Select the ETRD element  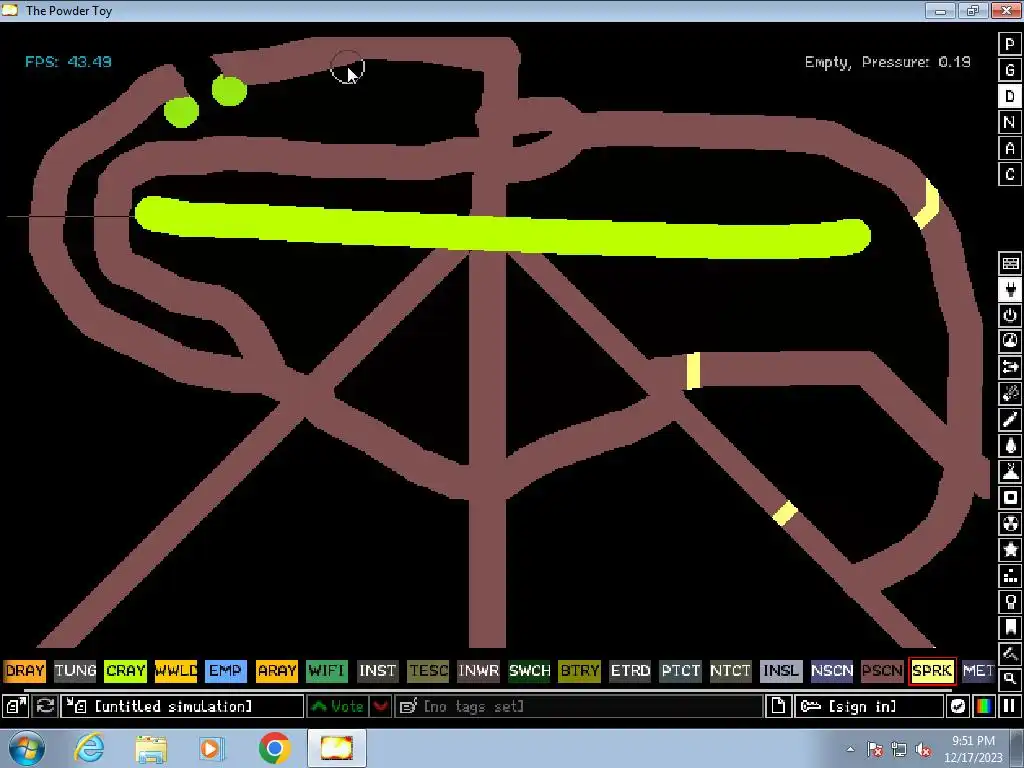pyautogui.click(x=630, y=671)
